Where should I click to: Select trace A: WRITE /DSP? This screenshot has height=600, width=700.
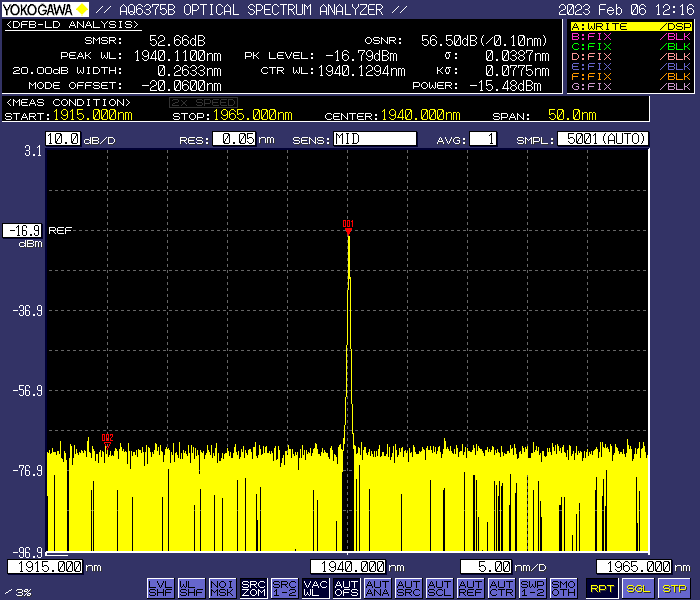pyautogui.click(x=631, y=26)
